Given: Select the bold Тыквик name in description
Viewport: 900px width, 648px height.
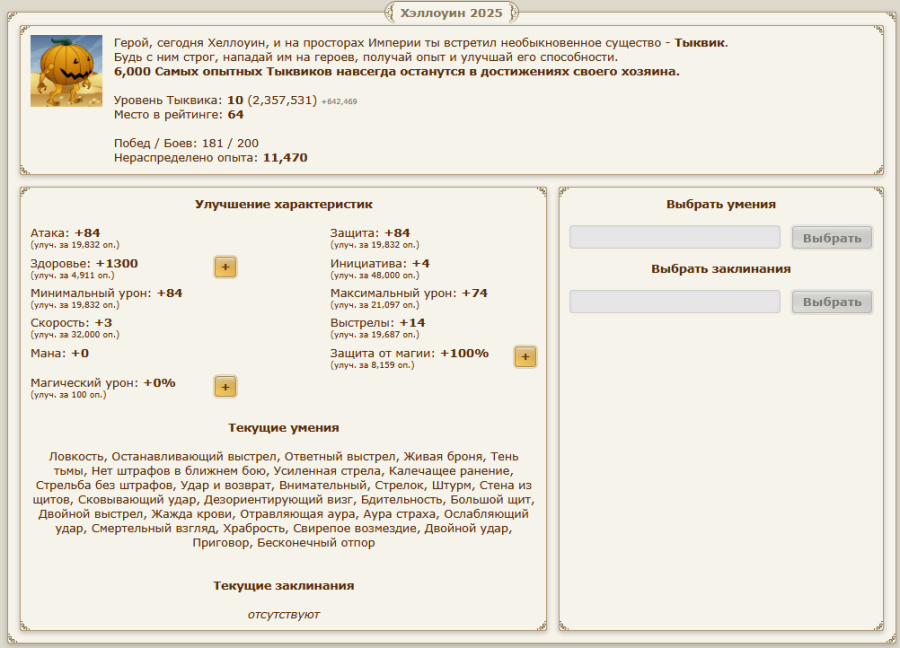Looking at the screenshot, I should coord(700,43).
